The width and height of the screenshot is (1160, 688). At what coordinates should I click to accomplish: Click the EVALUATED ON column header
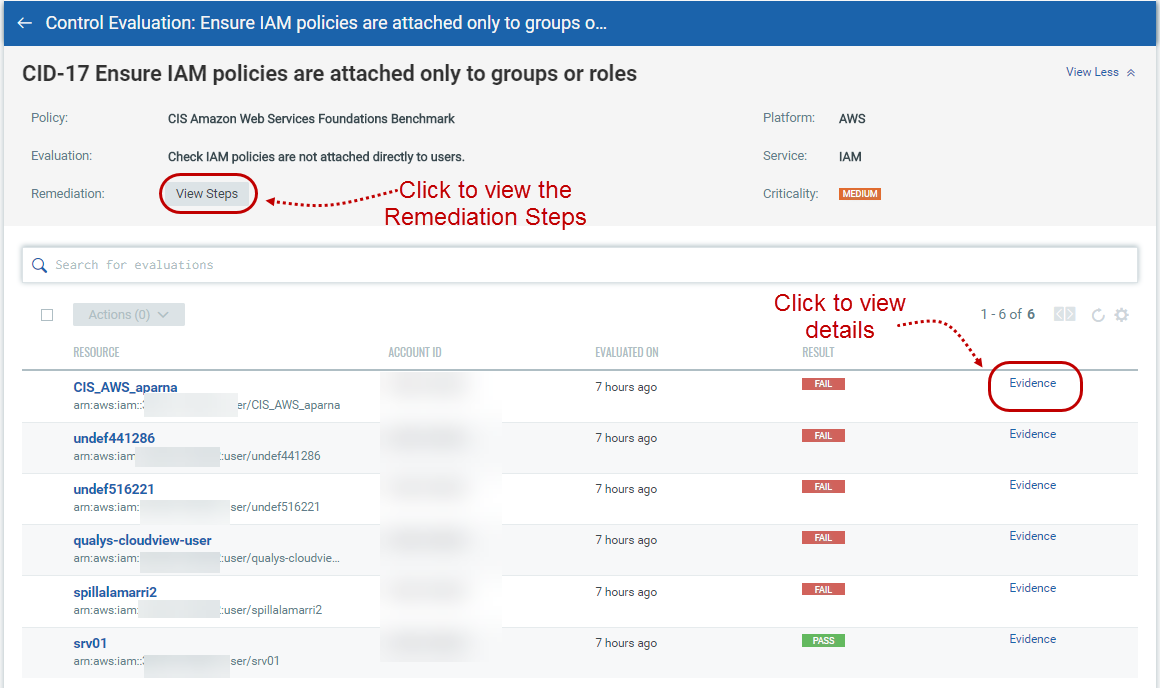coord(627,352)
